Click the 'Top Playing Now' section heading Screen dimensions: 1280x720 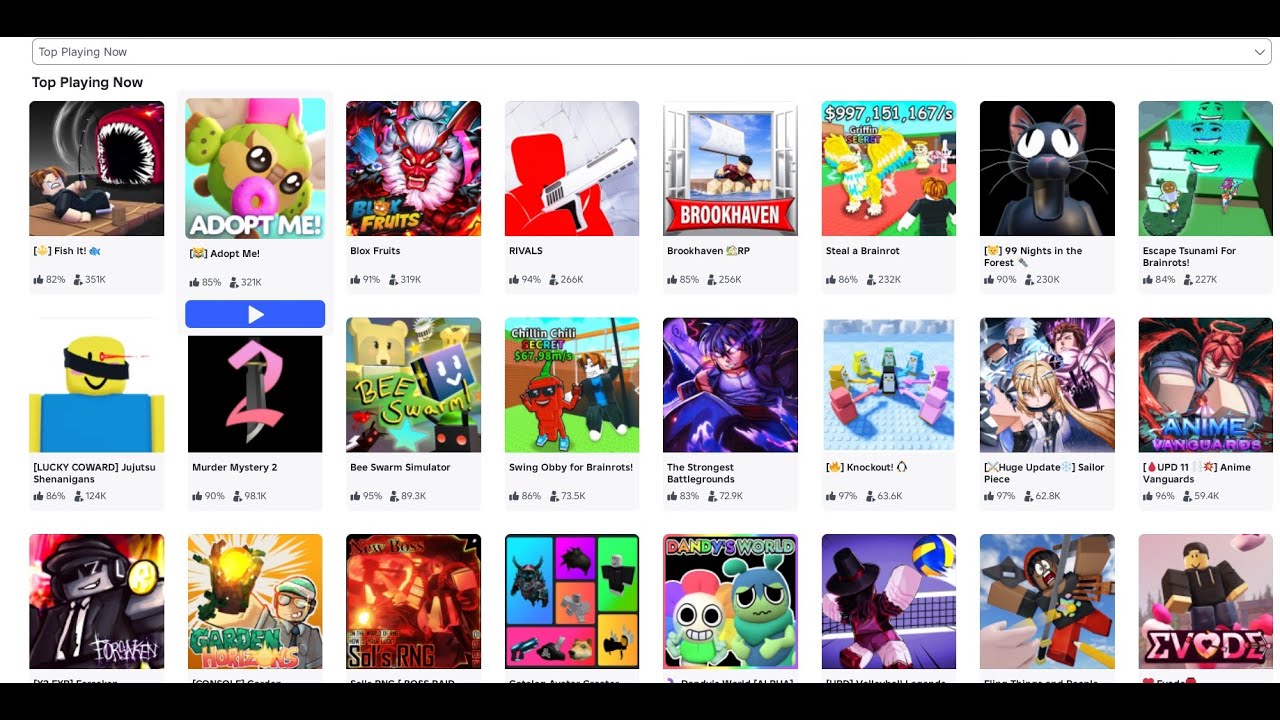coord(87,82)
